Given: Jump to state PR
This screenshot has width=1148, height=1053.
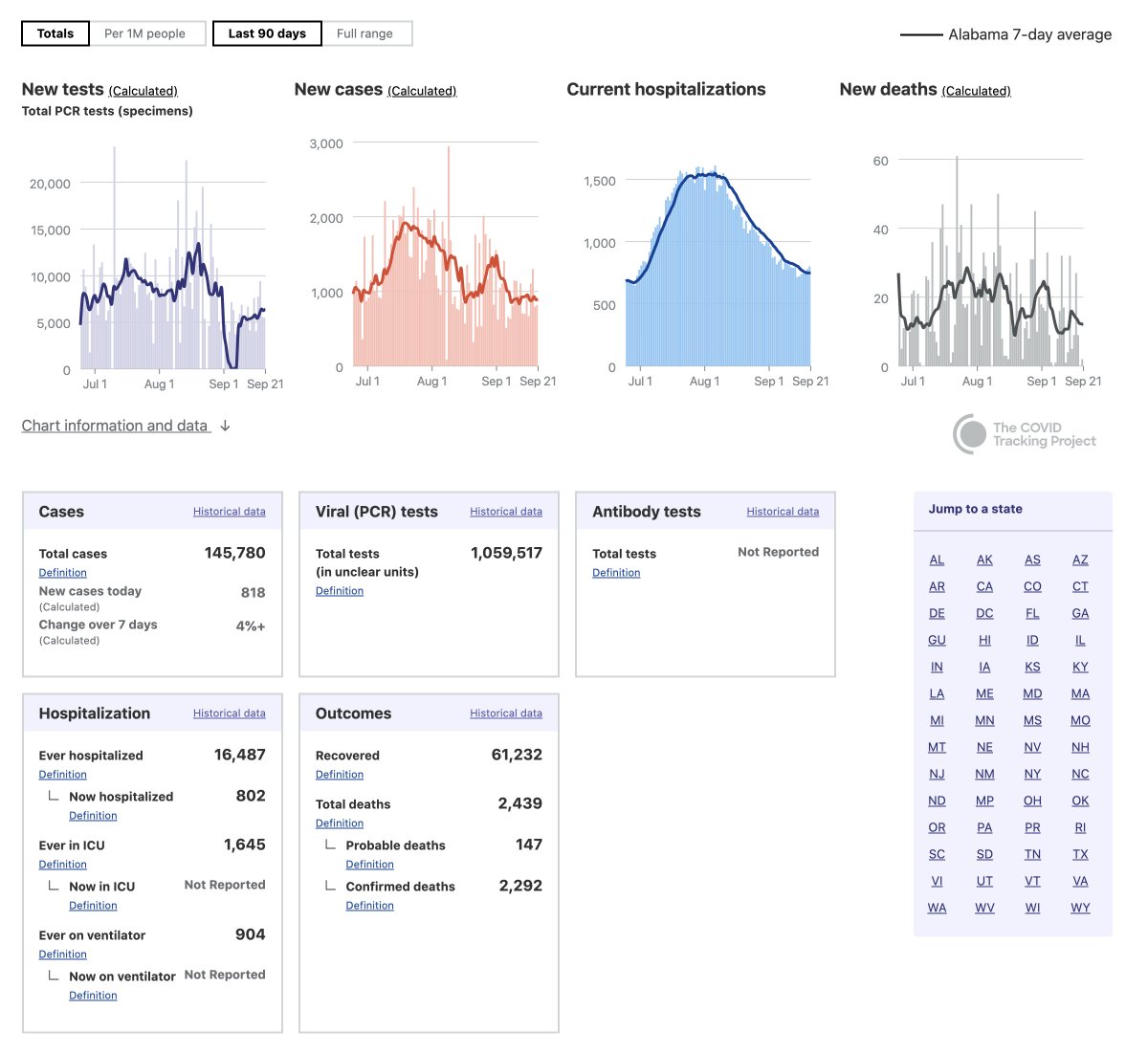Looking at the screenshot, I should [x=1032, y=827].
